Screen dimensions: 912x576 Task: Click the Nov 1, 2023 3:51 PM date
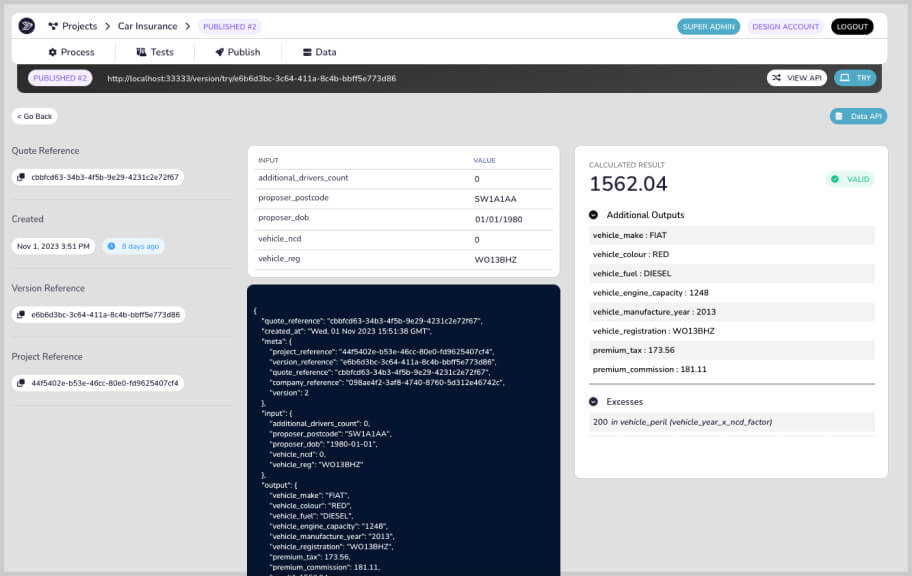pyautogui.click(x=53, y=246)
